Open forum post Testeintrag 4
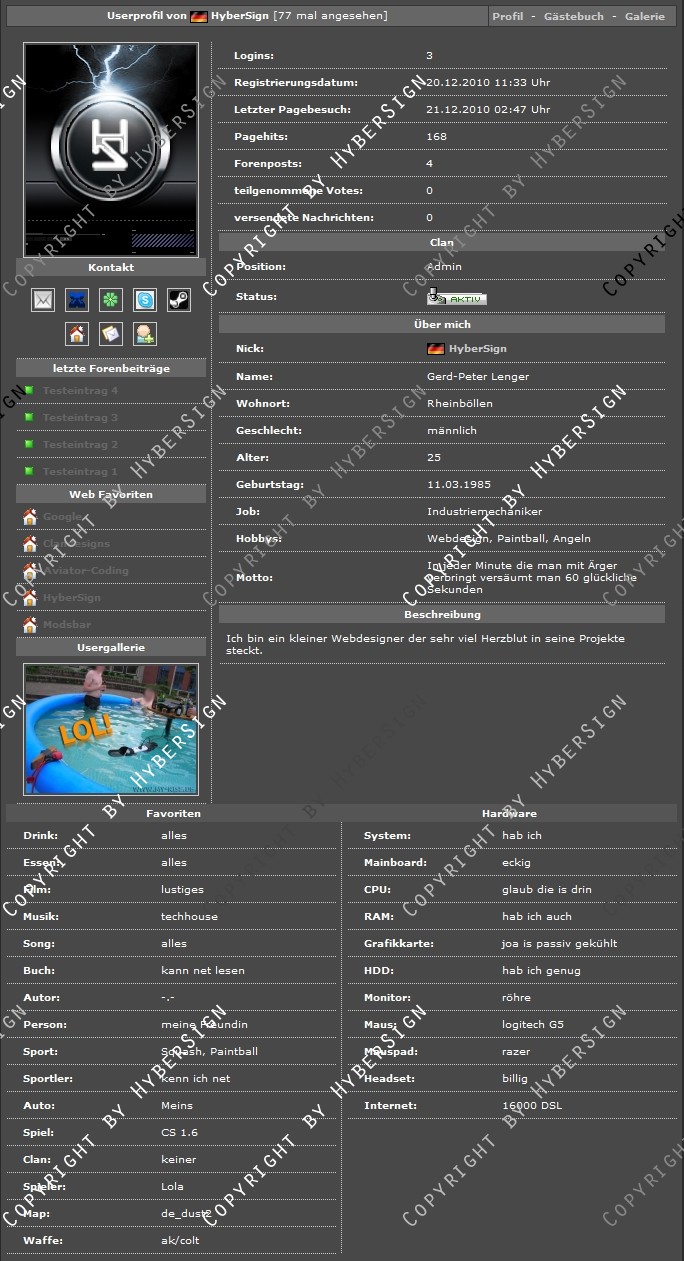 pyautogui.click(x=80, y=391)
